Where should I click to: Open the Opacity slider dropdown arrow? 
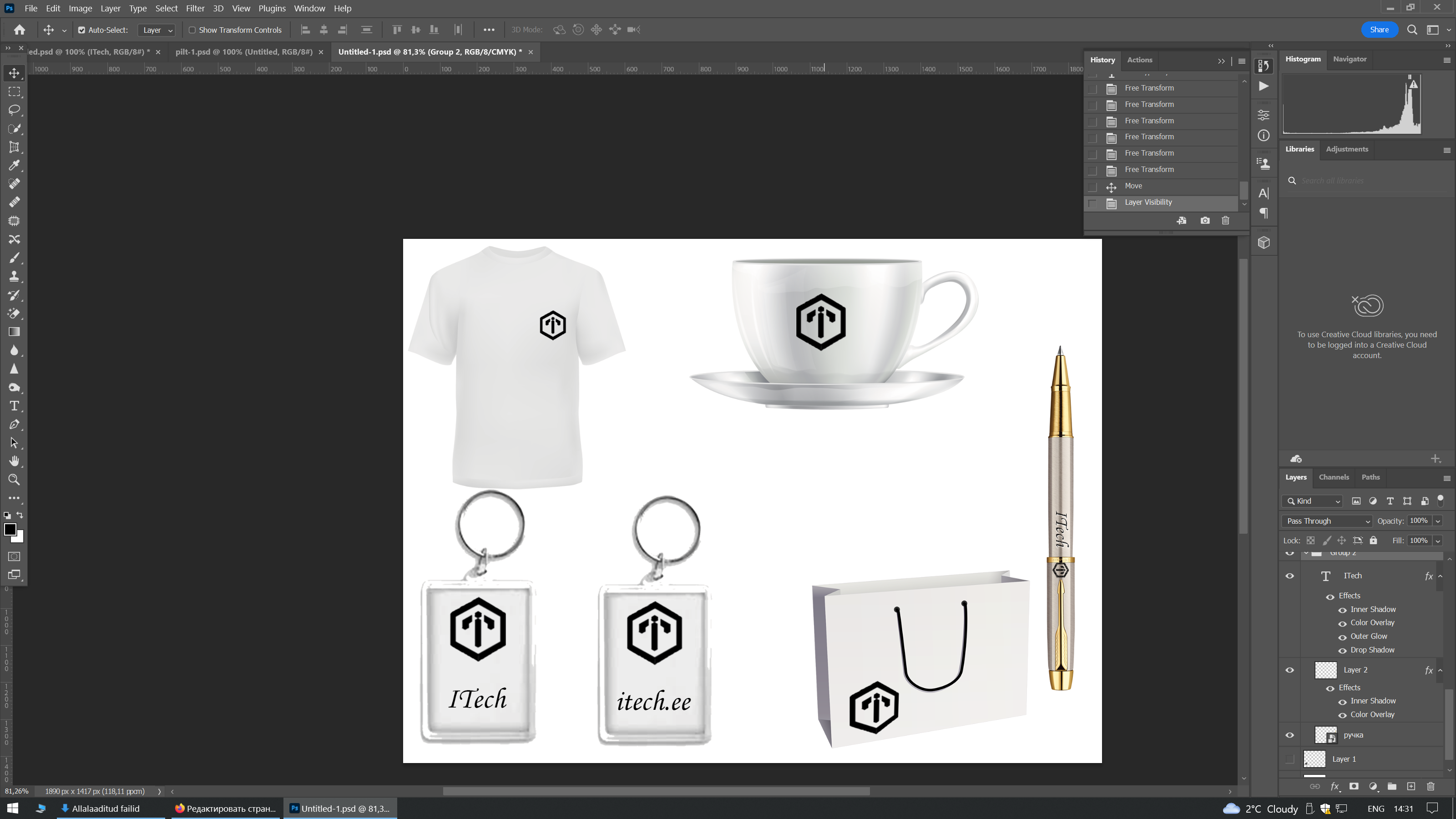1438,521
